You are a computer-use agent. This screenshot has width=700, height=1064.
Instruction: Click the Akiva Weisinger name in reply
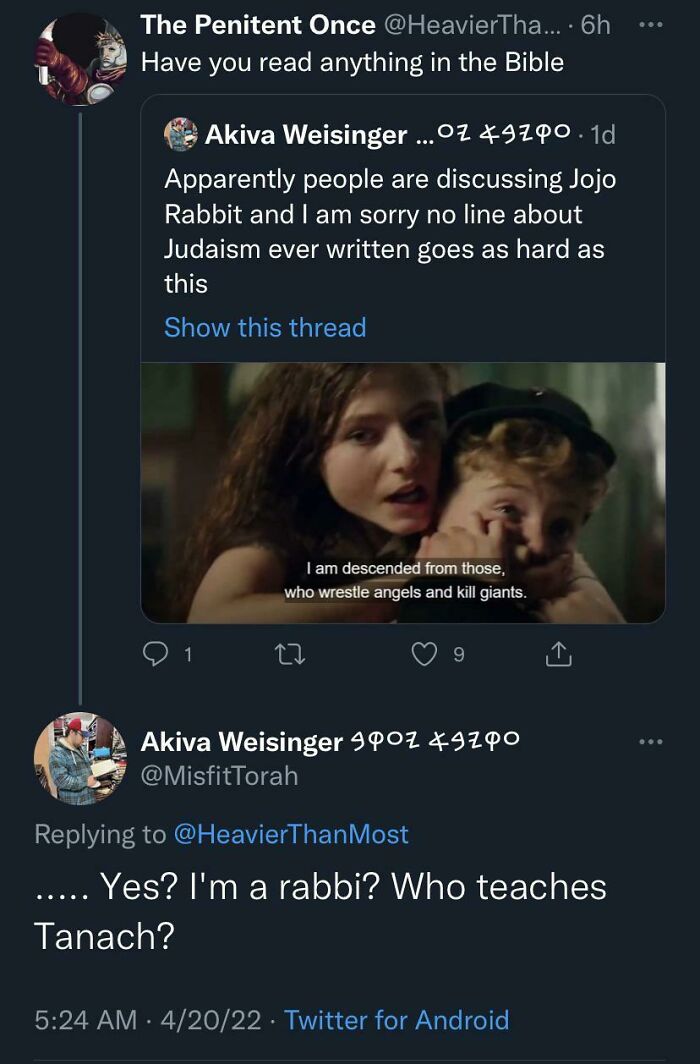tap(241, 741)
